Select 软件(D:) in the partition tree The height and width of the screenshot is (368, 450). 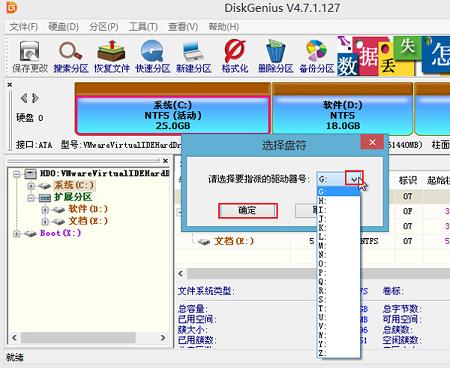88,209
